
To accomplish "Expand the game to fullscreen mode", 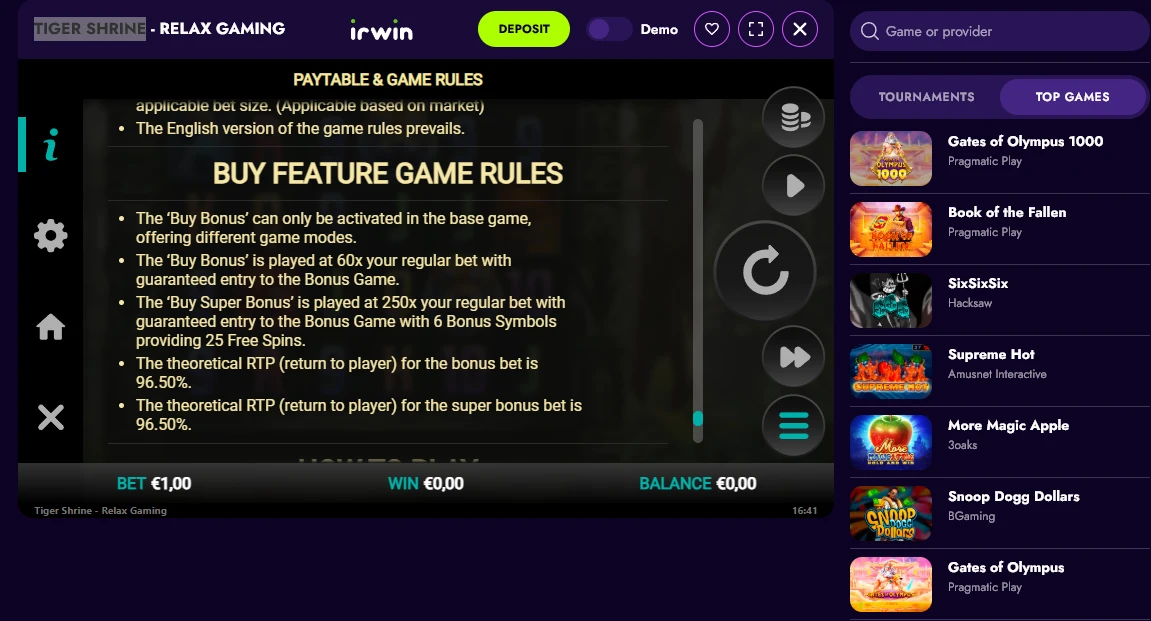I will coord(755,29).
